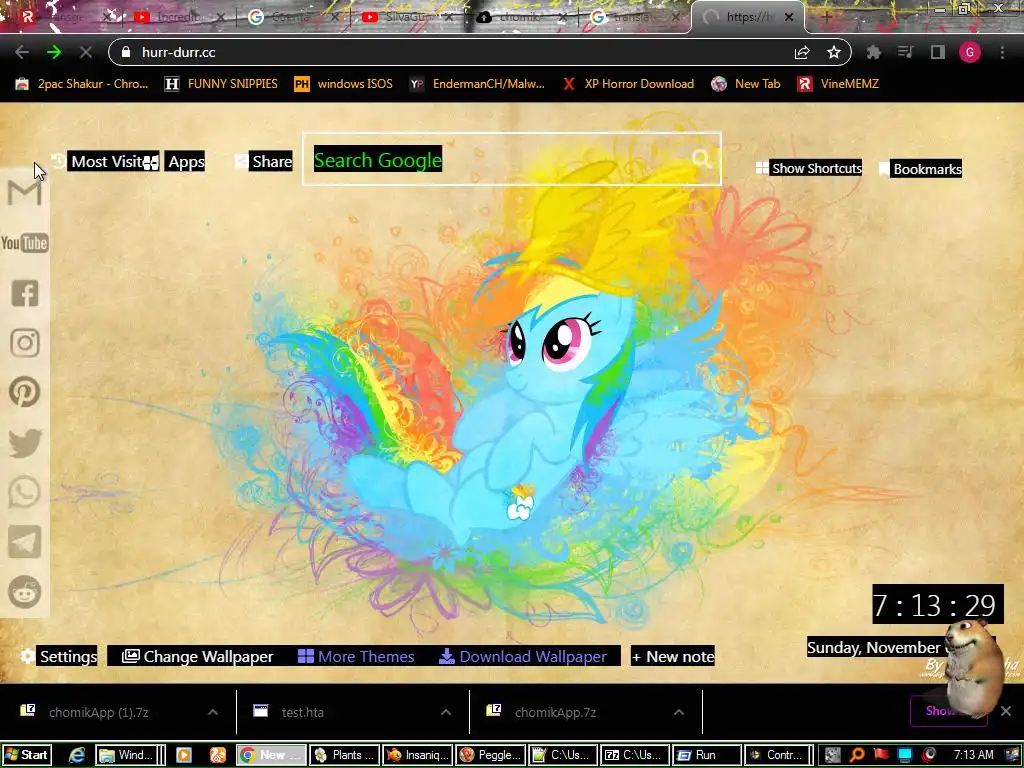
Task: Click the share-page icon in the address bar
Action: (x=802, y=52)
